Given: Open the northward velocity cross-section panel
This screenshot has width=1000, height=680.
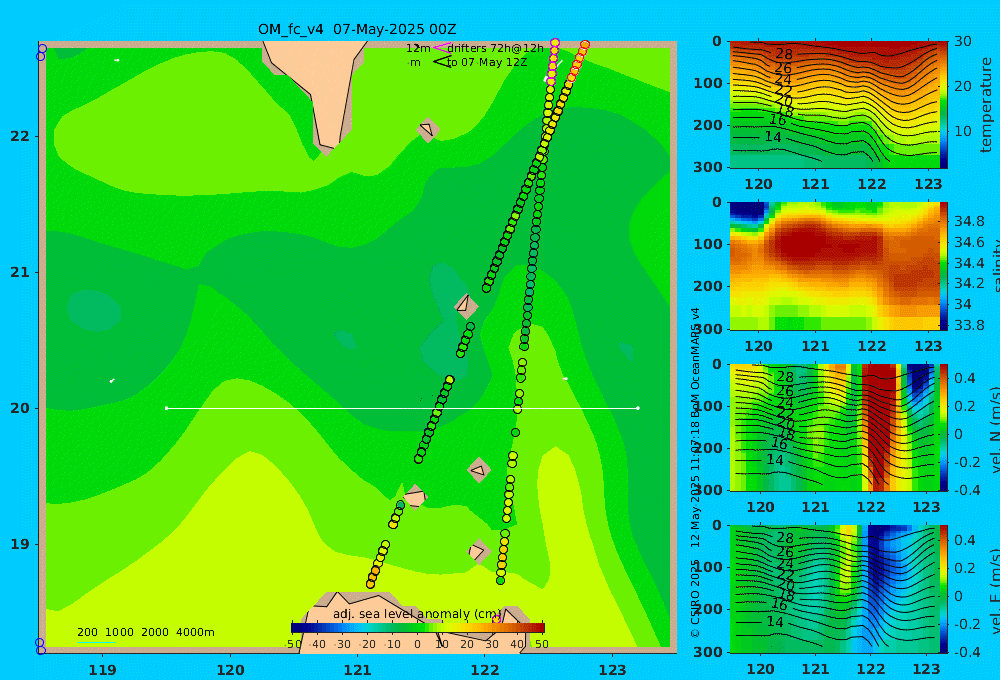Looking at the screenshot, I should click(x=834, y=427).
